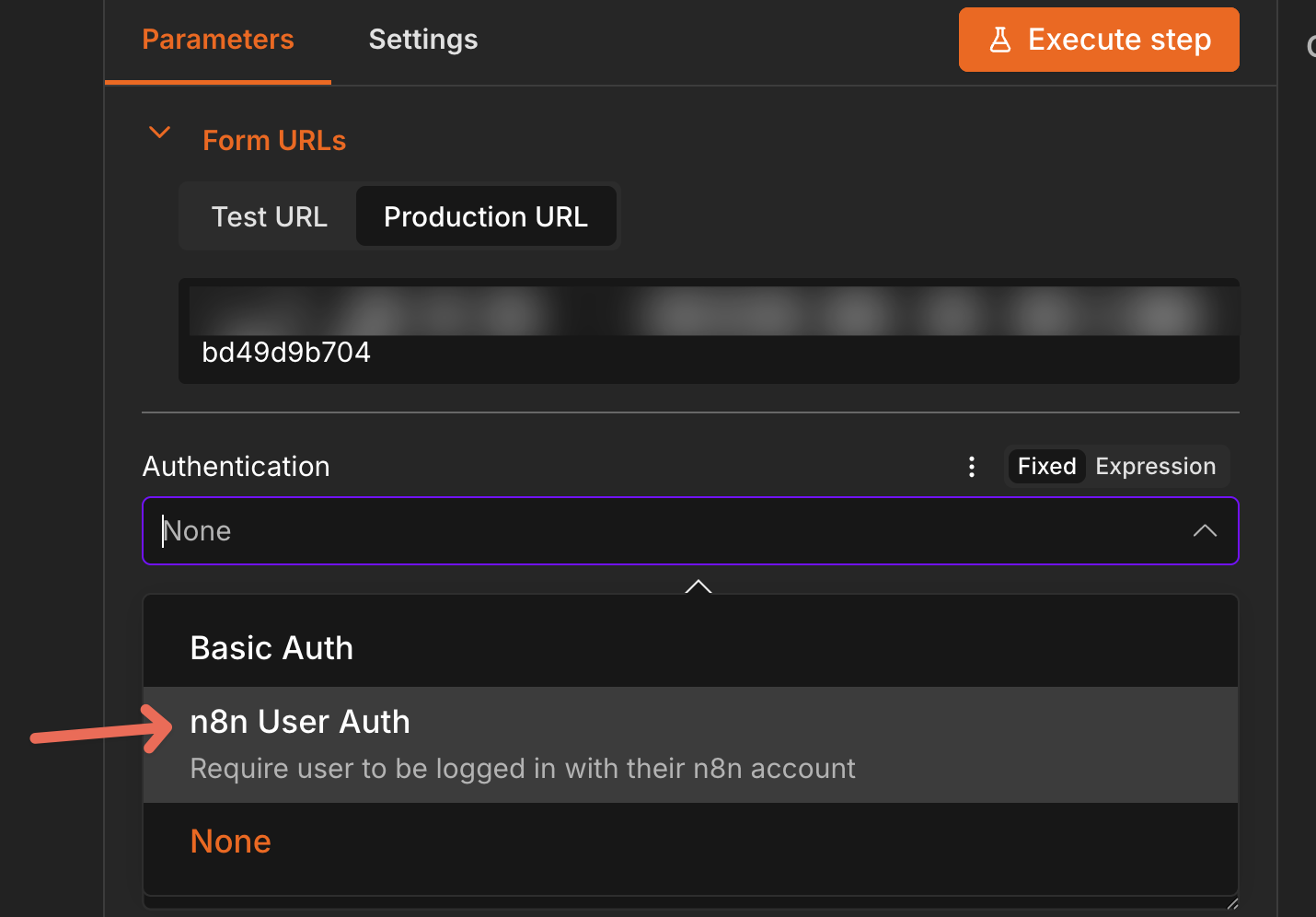Switch Authentication to Fixed mode

coord(1046,467)
